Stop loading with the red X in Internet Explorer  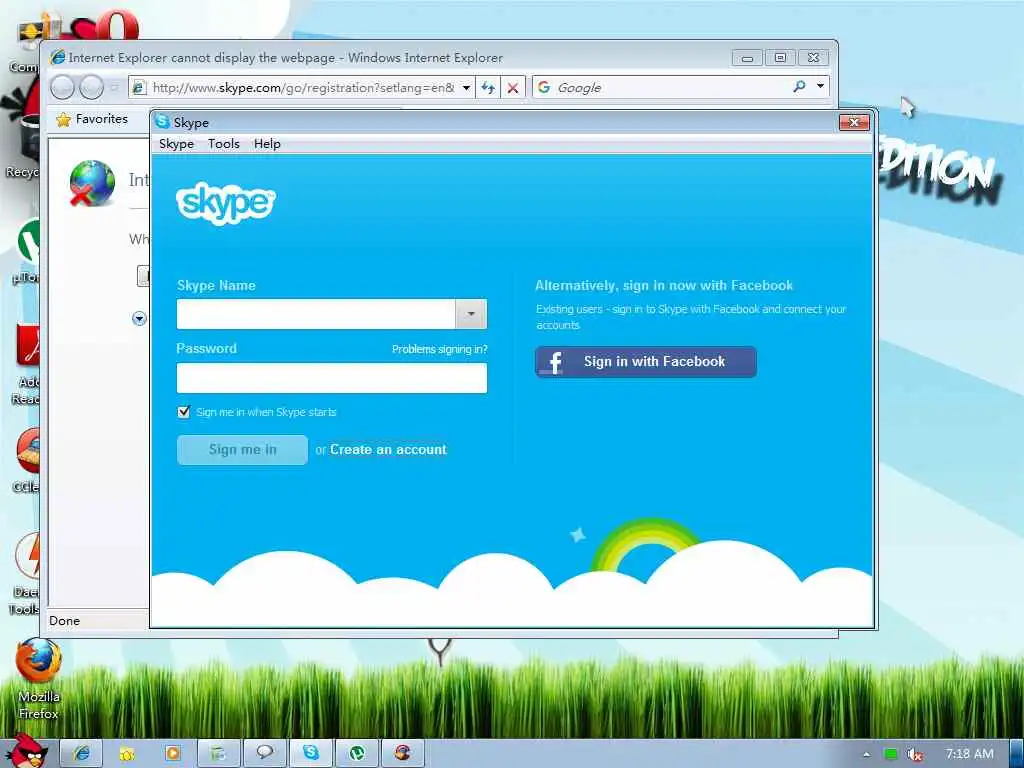[513, 88]
